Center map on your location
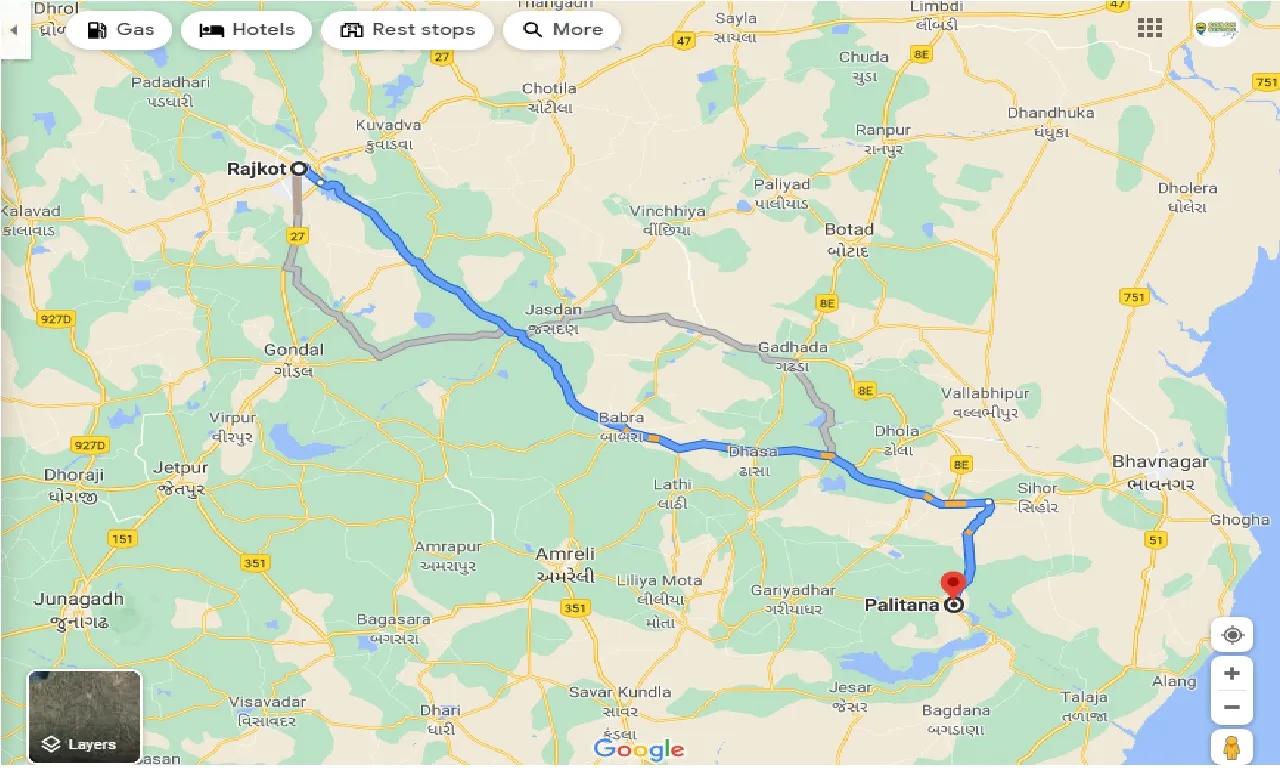 click(x=1232, y=635)
